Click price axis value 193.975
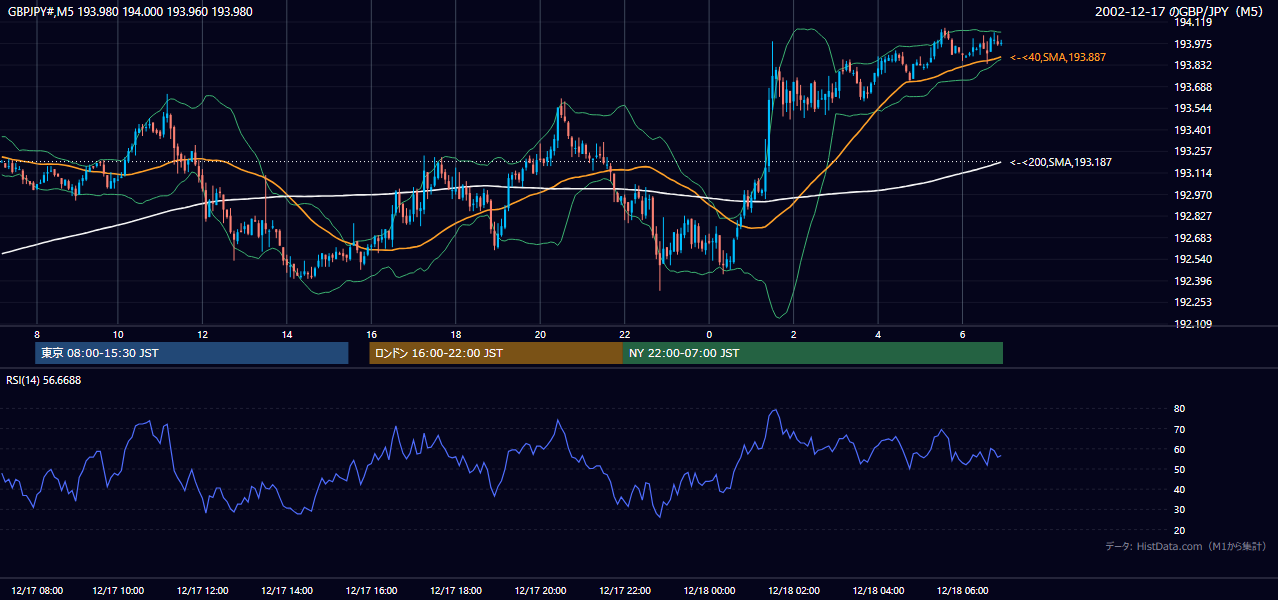Screen dimensions: 1278x600 pos(1193,44)
